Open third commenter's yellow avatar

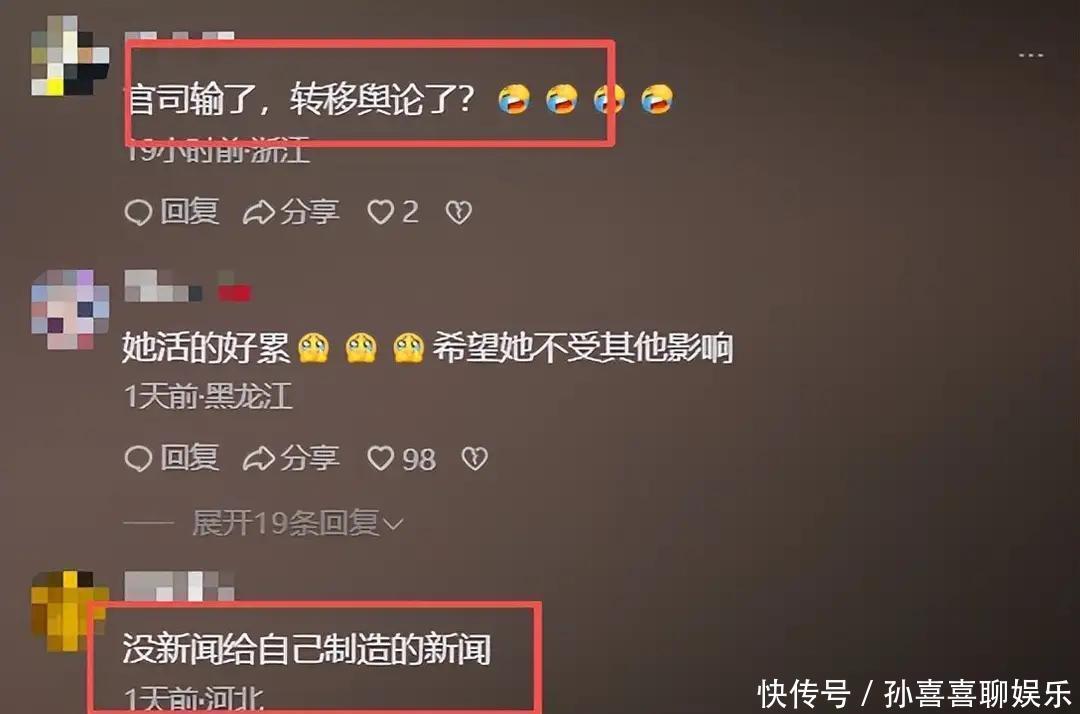(69, 611)
